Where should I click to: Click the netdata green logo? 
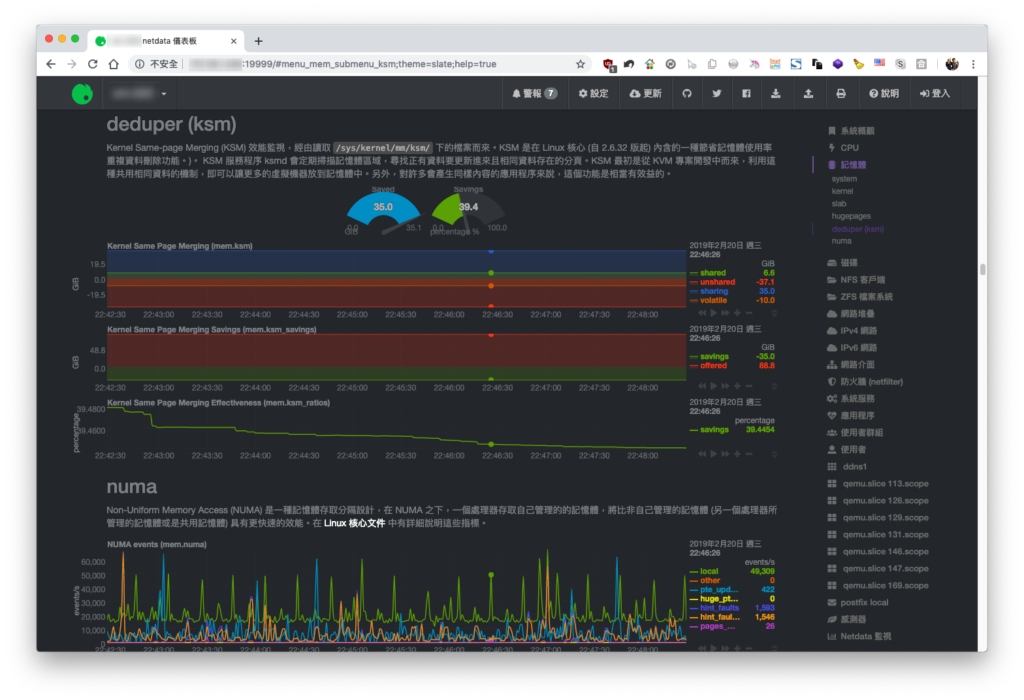coord(82,94)
